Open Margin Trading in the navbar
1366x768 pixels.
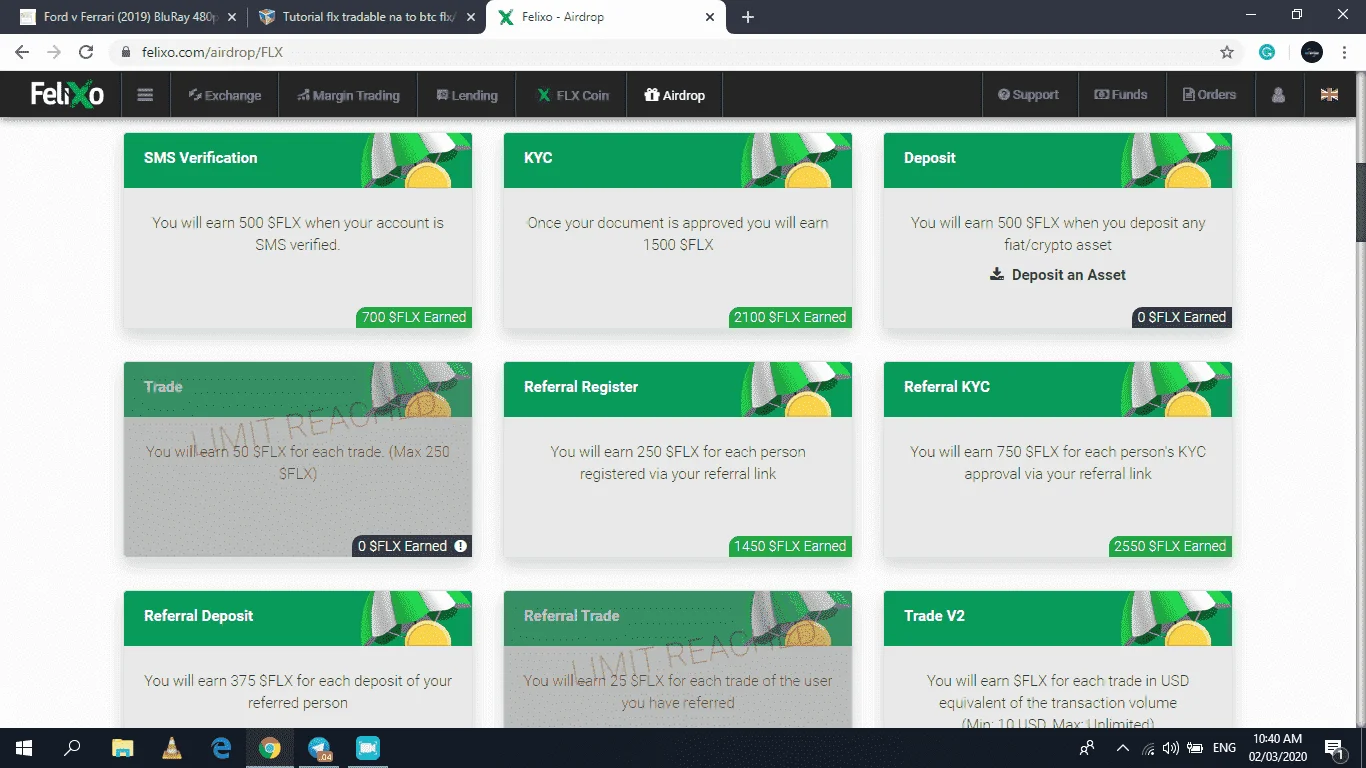tap(349, 95)
